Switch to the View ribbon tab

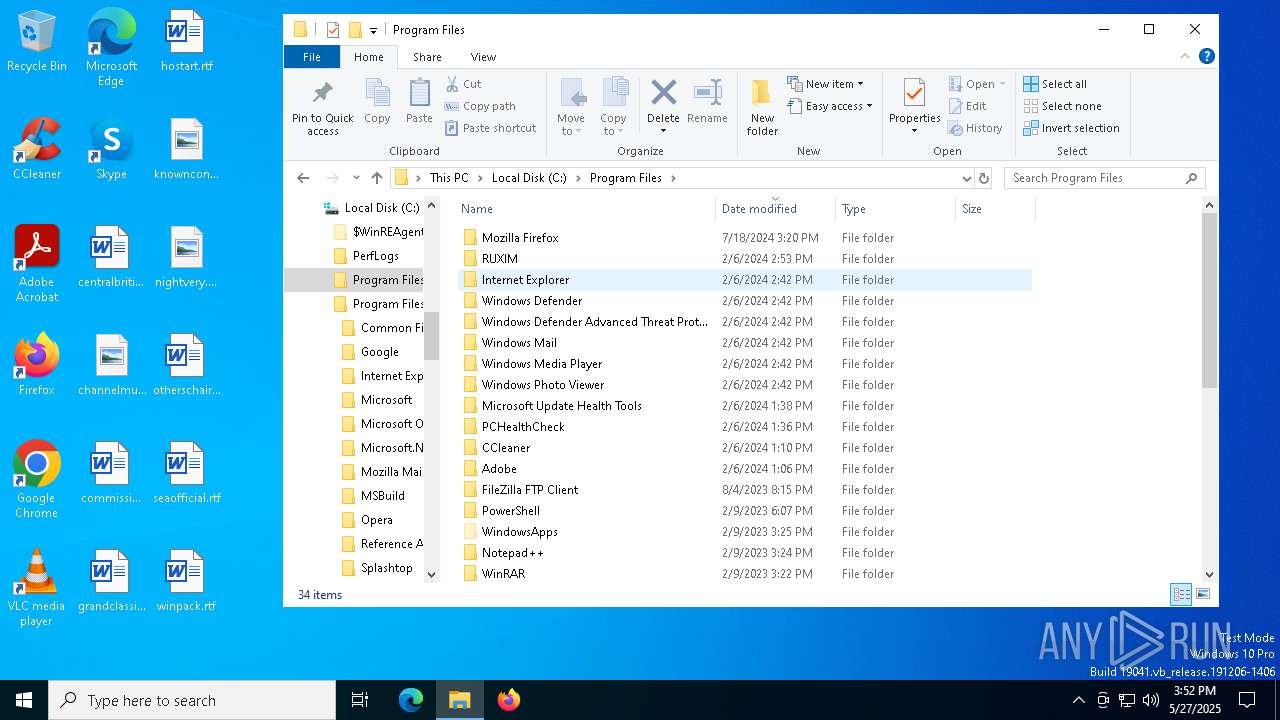pos(483,57)
